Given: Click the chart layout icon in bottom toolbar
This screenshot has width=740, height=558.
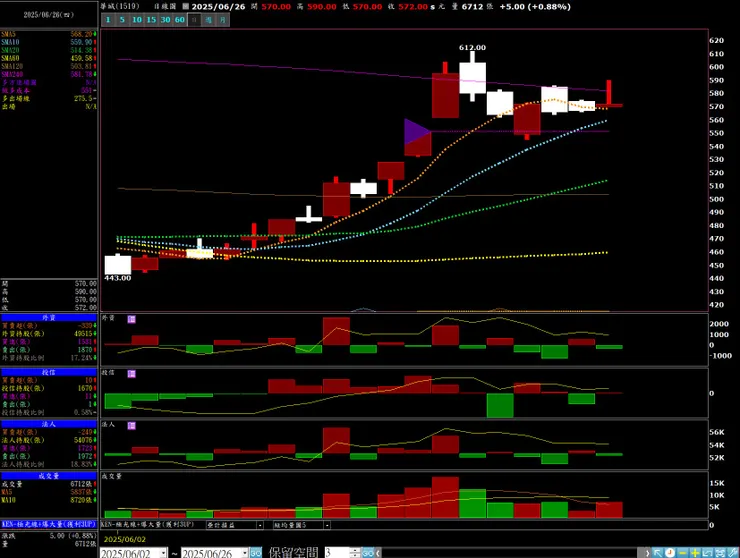Looking at the screenshot, I should 707,553.
